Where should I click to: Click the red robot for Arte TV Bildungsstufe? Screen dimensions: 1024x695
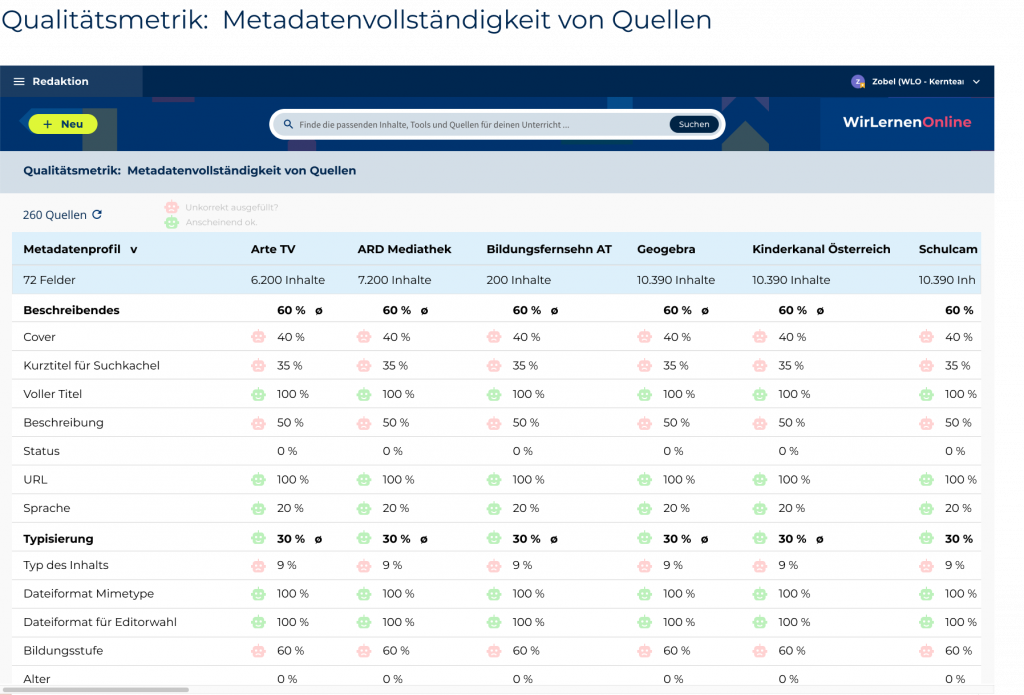pos(259,651)
